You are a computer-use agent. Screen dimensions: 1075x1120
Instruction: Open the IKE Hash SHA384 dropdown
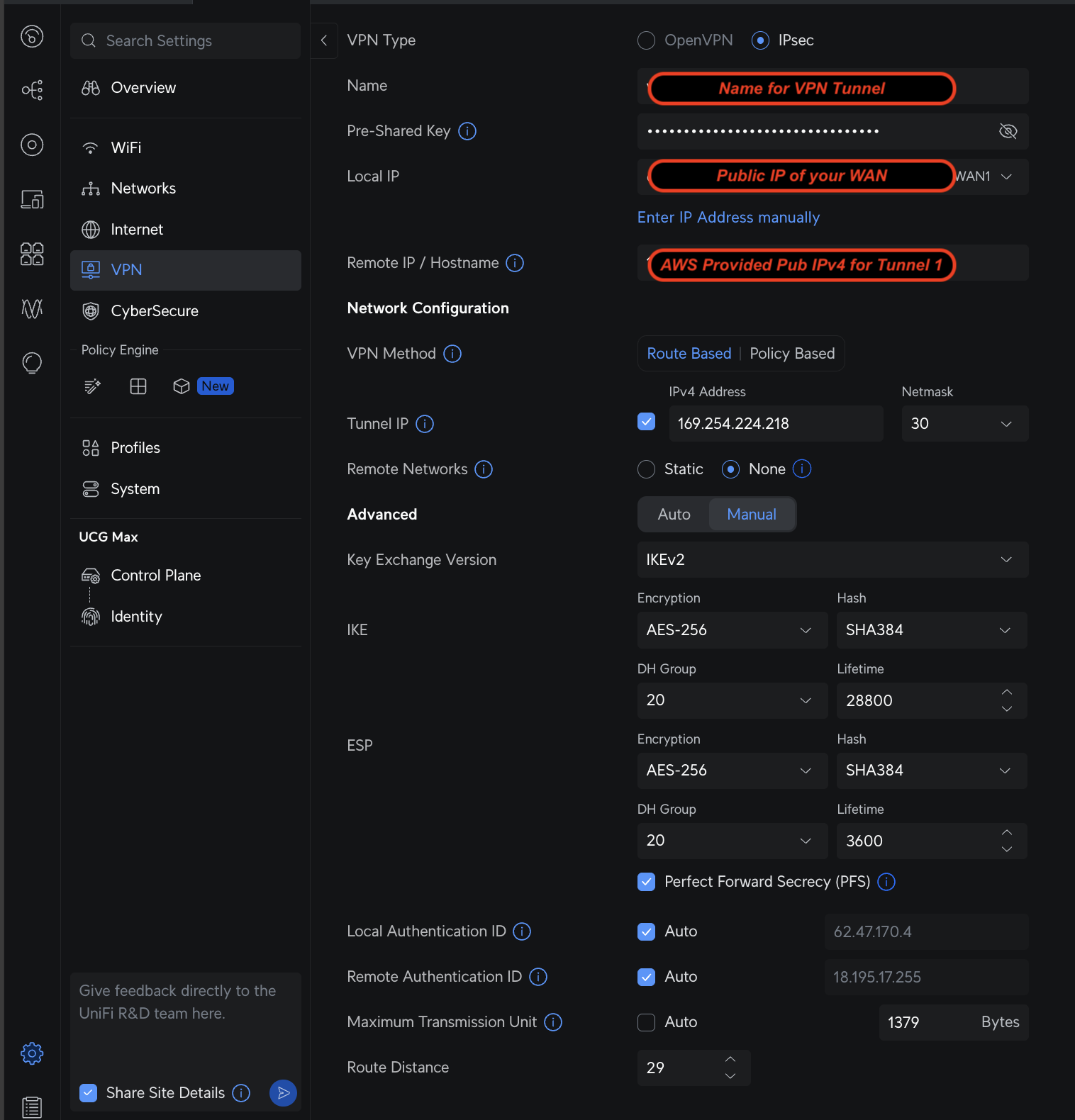[x=931, y=630]
